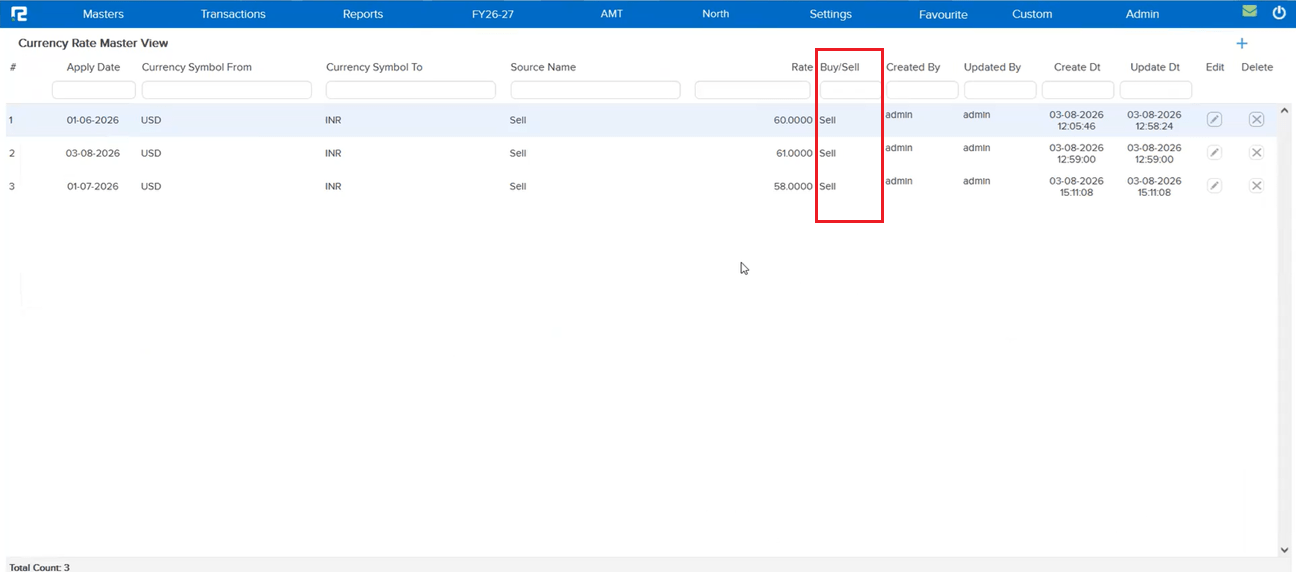Delete the row with rate 58.0000
1296x572 pixels.
[x=1257, y=186]
